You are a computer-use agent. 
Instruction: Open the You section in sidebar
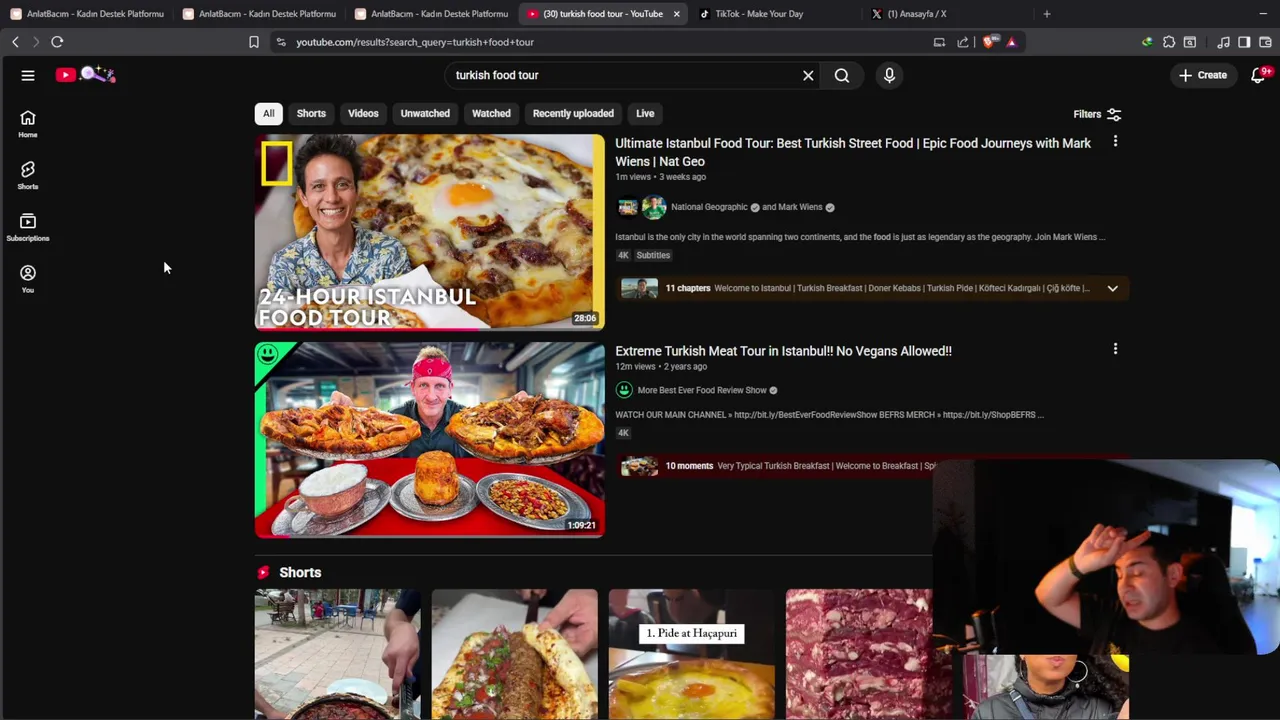pos(28,279)
